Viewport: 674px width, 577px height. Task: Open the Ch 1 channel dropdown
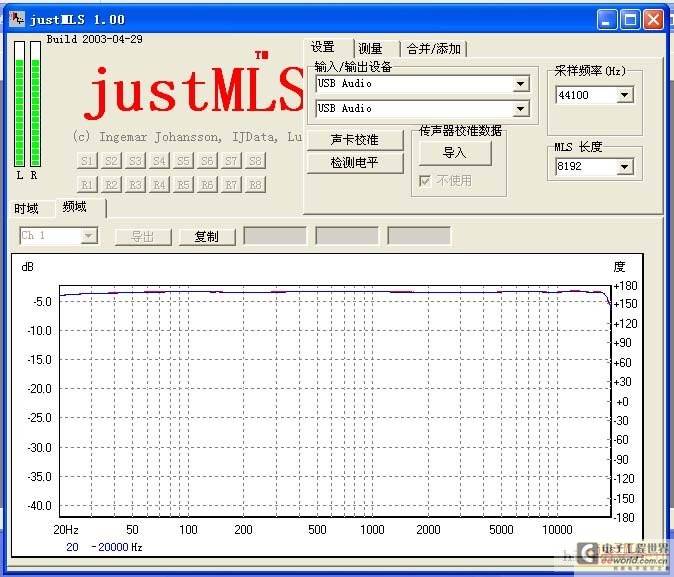(x=89, y=236)
